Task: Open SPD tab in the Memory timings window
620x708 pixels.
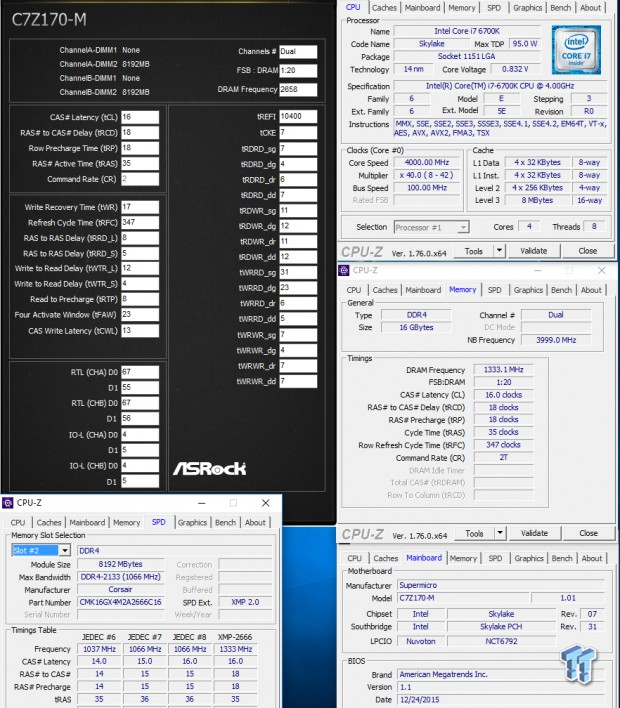Action: tap(494, 290)
